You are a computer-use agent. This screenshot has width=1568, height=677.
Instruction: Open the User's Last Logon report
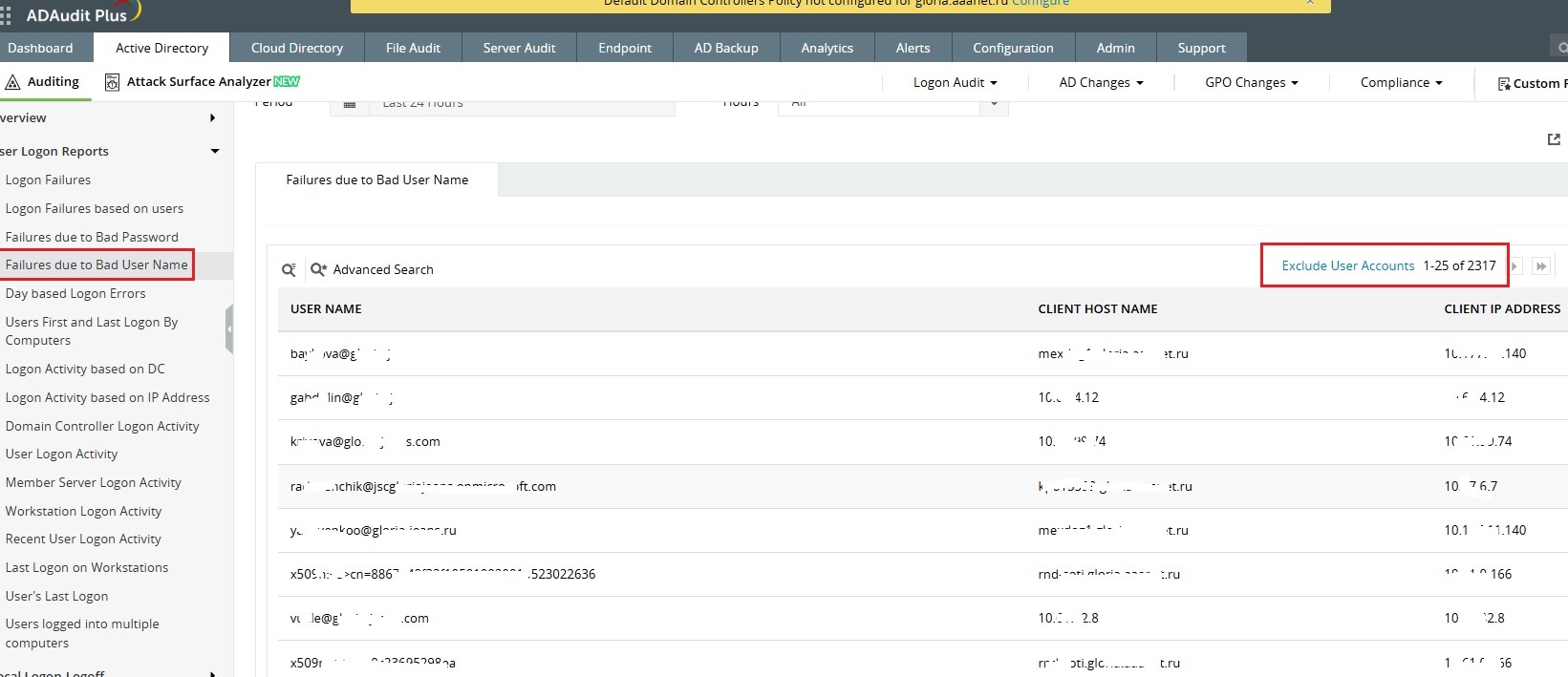pos(56,596)
